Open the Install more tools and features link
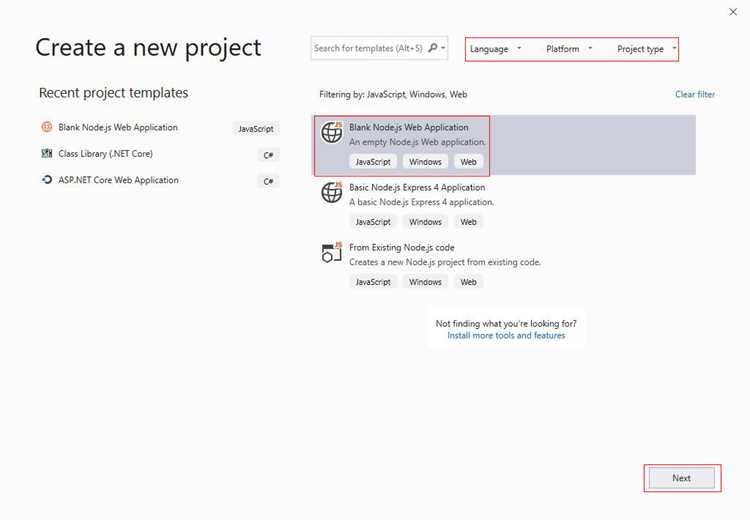The height and width of the screenshot is (520, 750). pyautogui.click(x=506, y=335)
